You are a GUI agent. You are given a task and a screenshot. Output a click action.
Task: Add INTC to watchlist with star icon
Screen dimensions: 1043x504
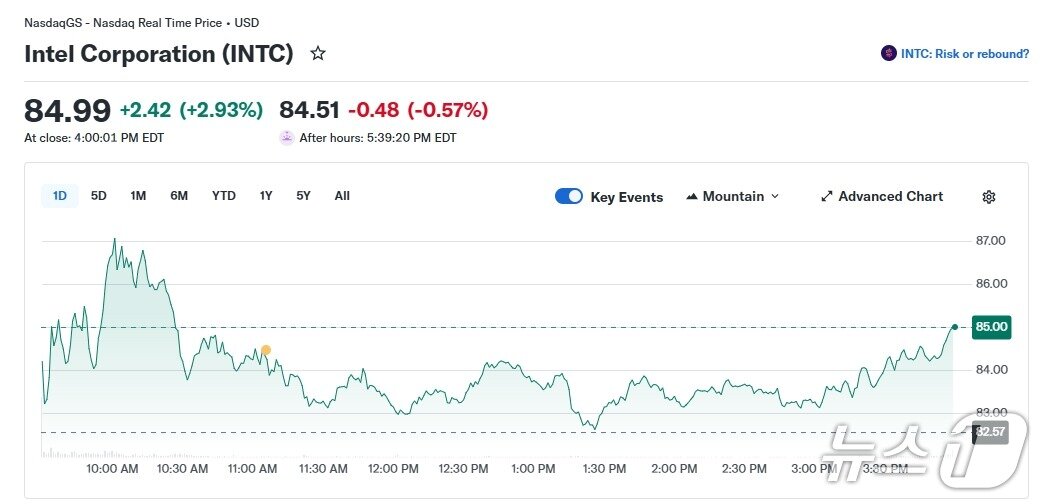(318, 53)
